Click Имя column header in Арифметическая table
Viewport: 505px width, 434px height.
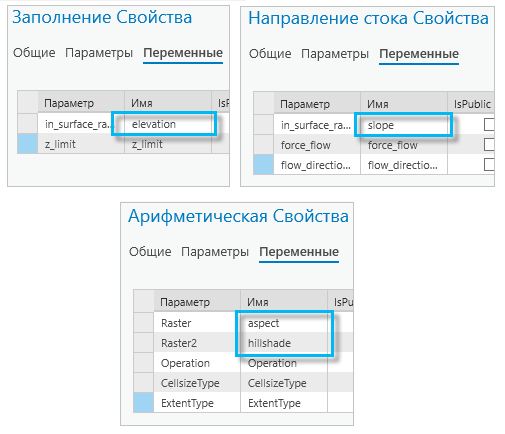tap(284, 302)
